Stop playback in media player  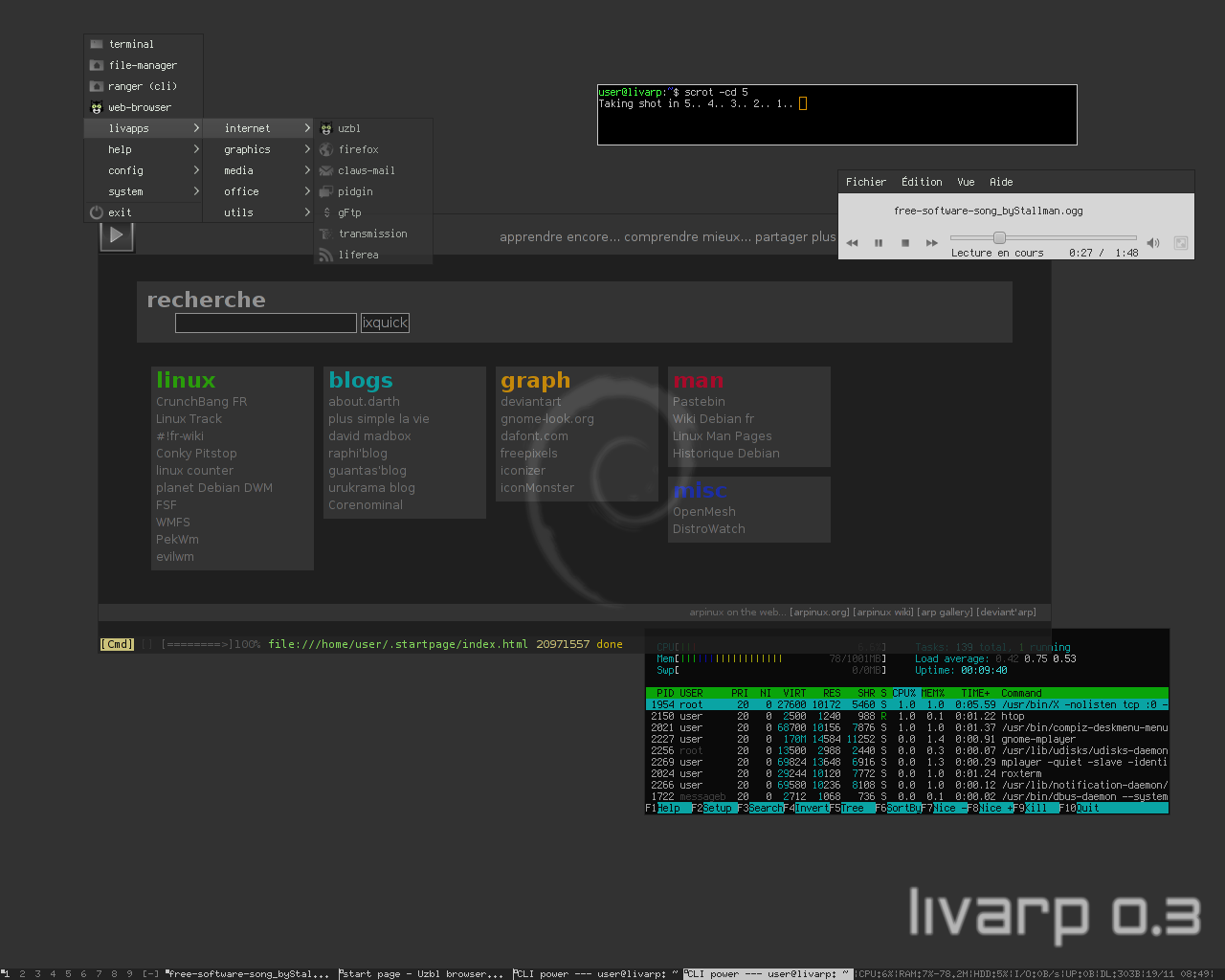[x=905, y=243]
